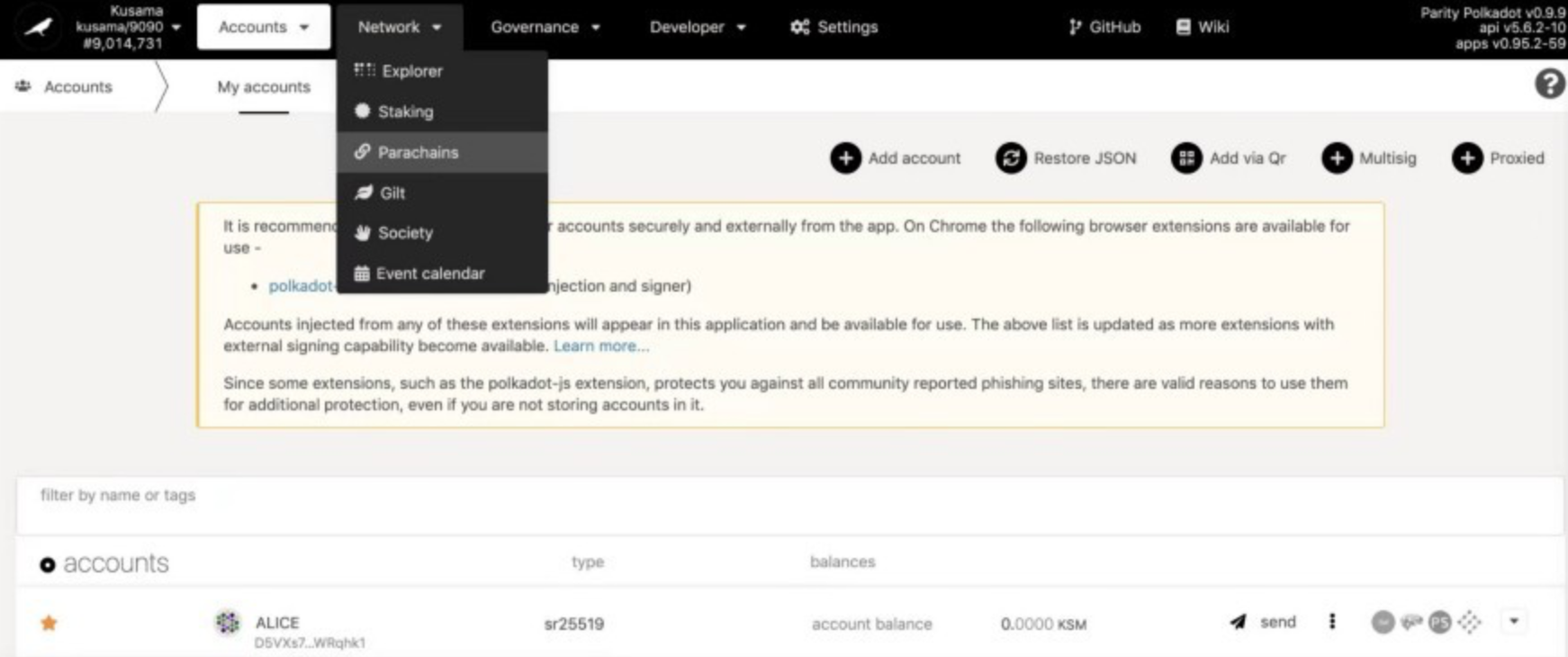Click the dotted diamond explorer icon
Image resolution: width=1568 pixels, height=657 pixels.
[1469, 622]
